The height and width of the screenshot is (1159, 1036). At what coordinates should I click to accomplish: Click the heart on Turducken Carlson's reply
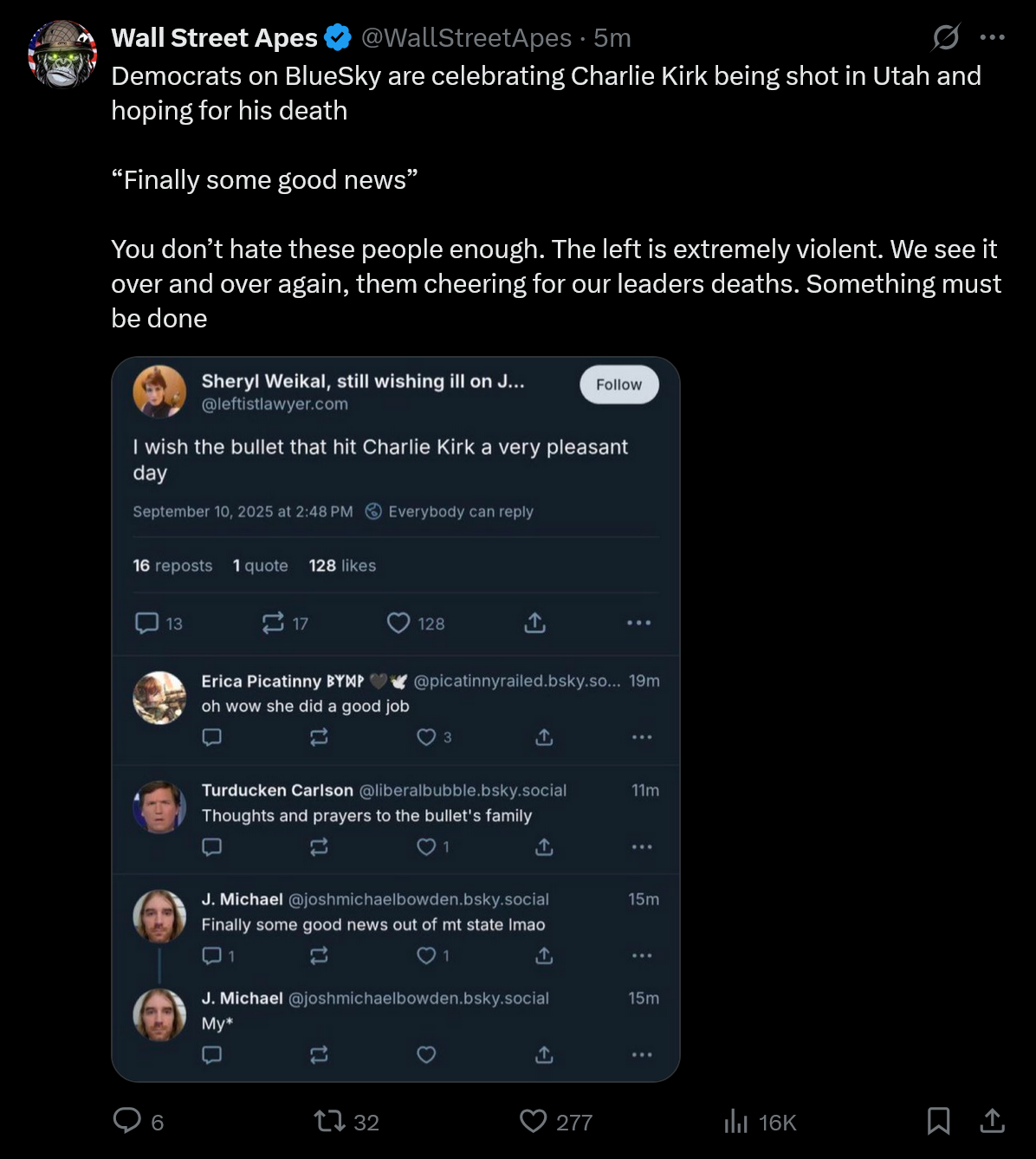[426, 846]
